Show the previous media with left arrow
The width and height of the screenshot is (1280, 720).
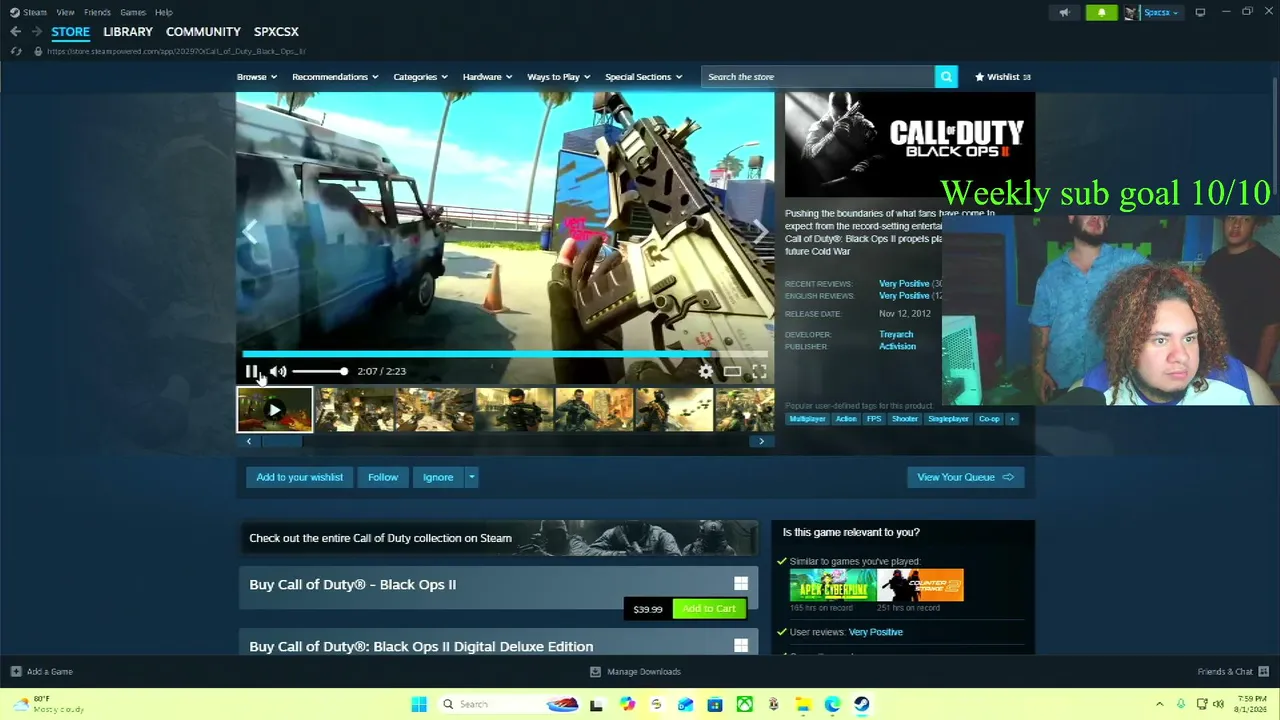pyautogui.click(x=250, y=232)
